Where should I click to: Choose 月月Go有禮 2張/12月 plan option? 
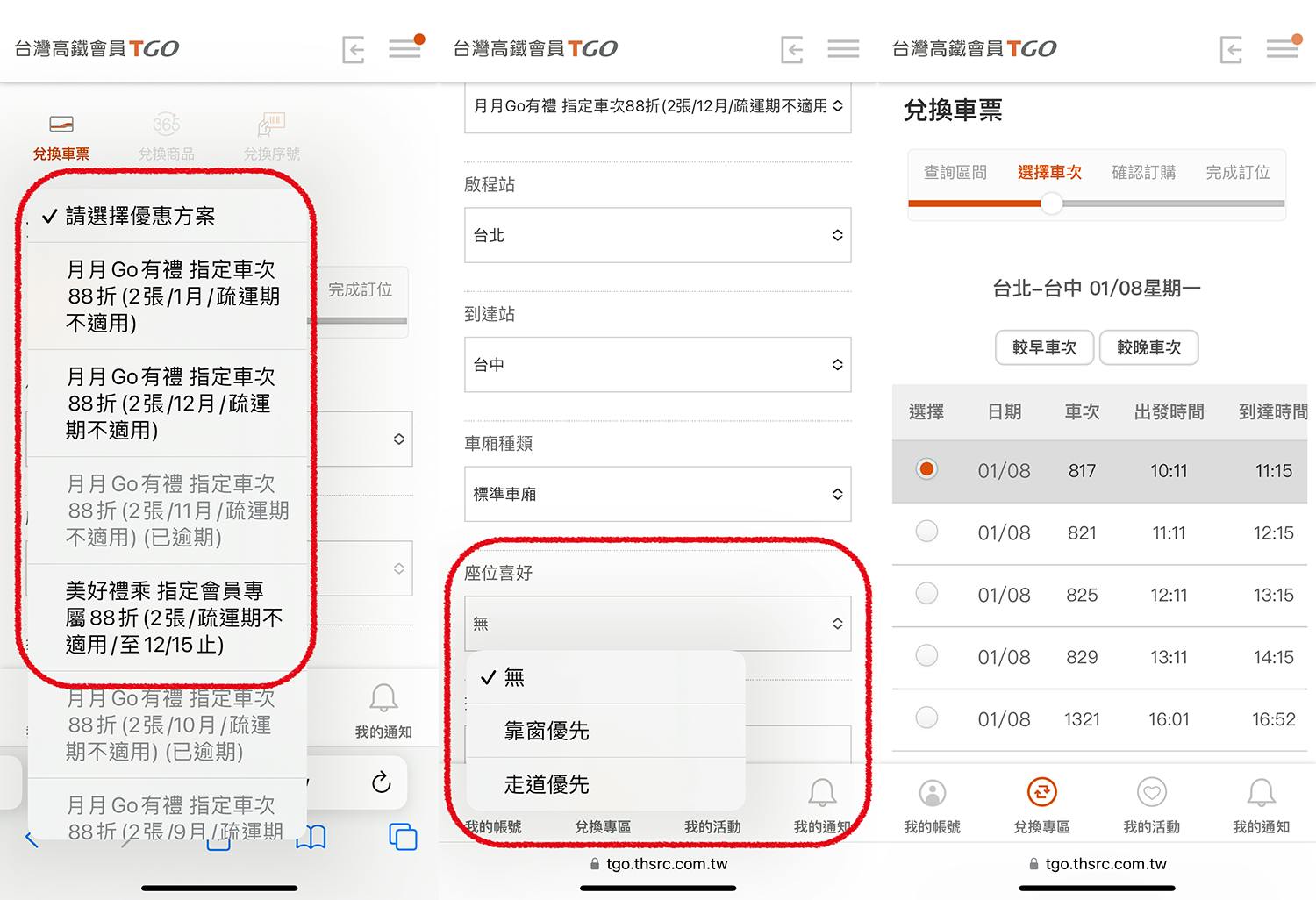[168, 404]
